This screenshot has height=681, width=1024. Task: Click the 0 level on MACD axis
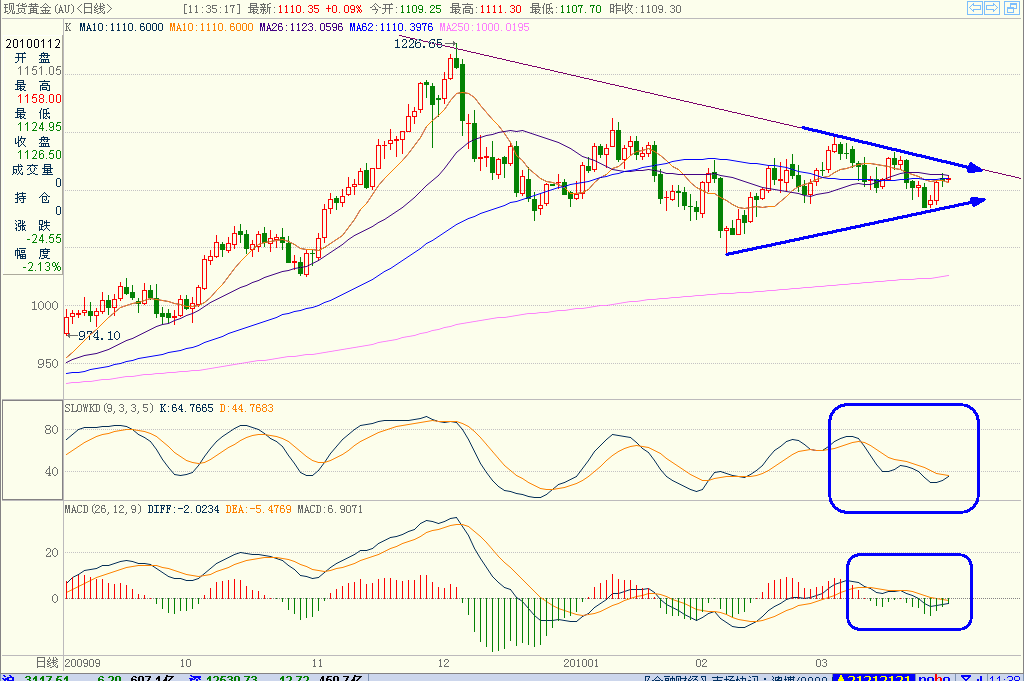(x=55, y=598)
